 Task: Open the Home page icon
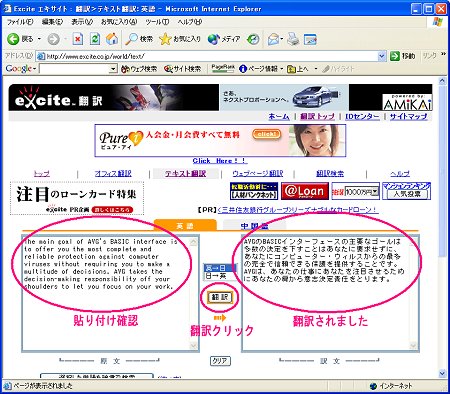(x=112, y=39)
